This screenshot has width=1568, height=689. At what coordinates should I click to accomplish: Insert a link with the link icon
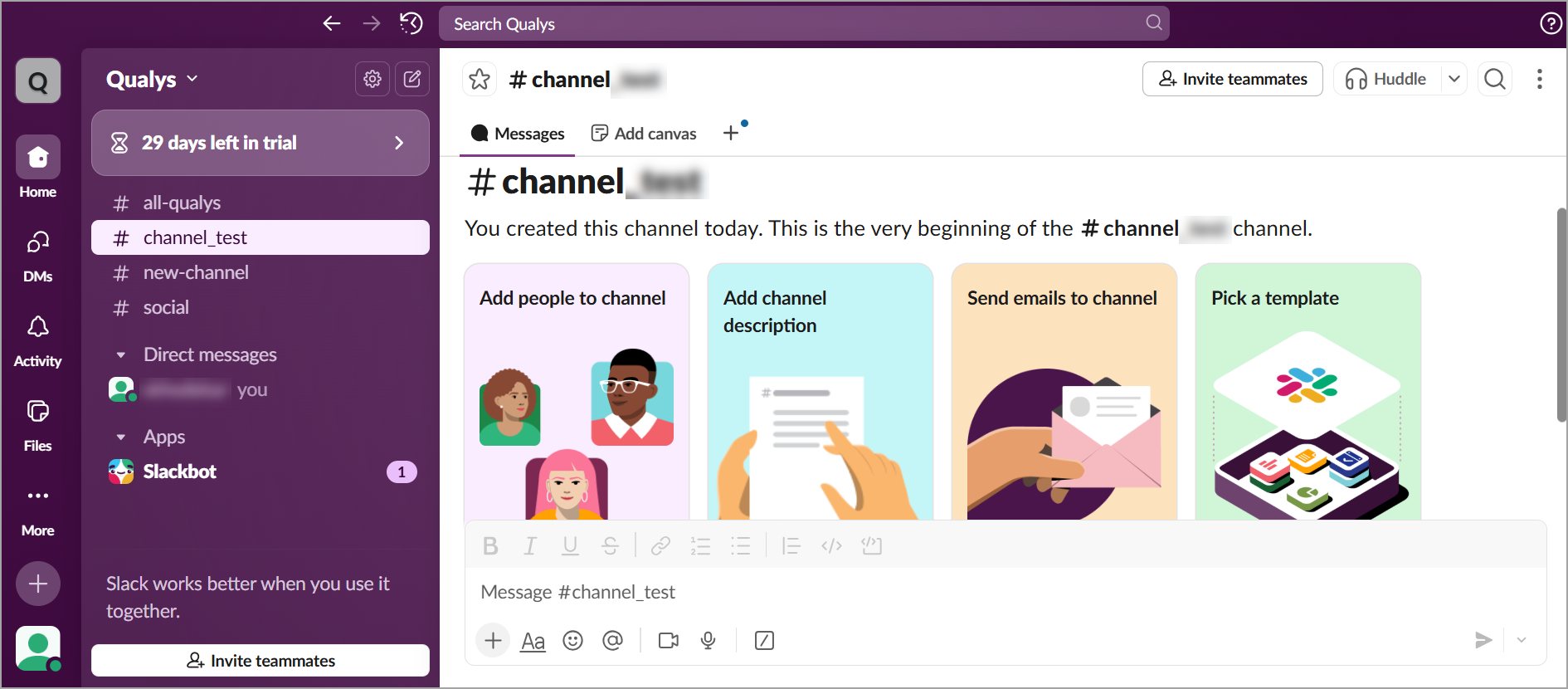click(x=660, y=545)
